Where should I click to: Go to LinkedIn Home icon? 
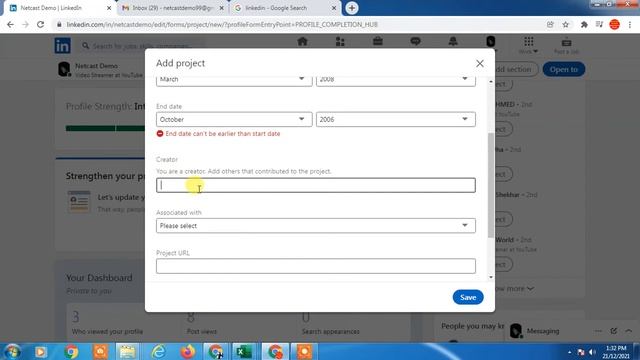(x=302, y=42)
